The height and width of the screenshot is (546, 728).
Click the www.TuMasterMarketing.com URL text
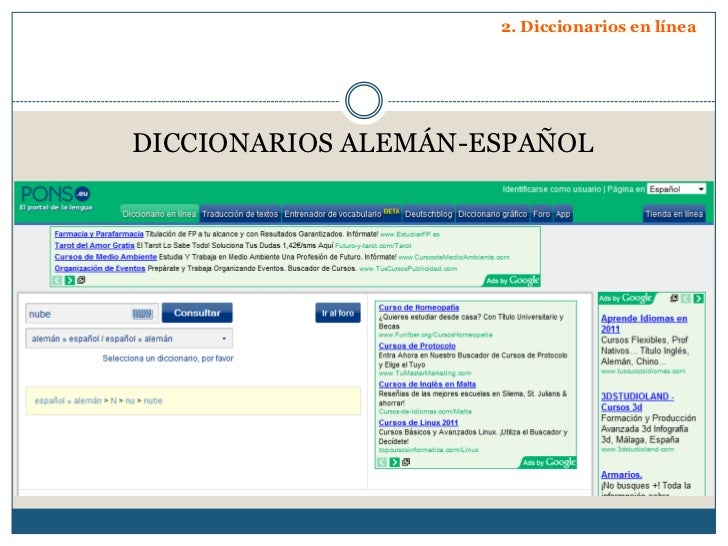[425, 373]
